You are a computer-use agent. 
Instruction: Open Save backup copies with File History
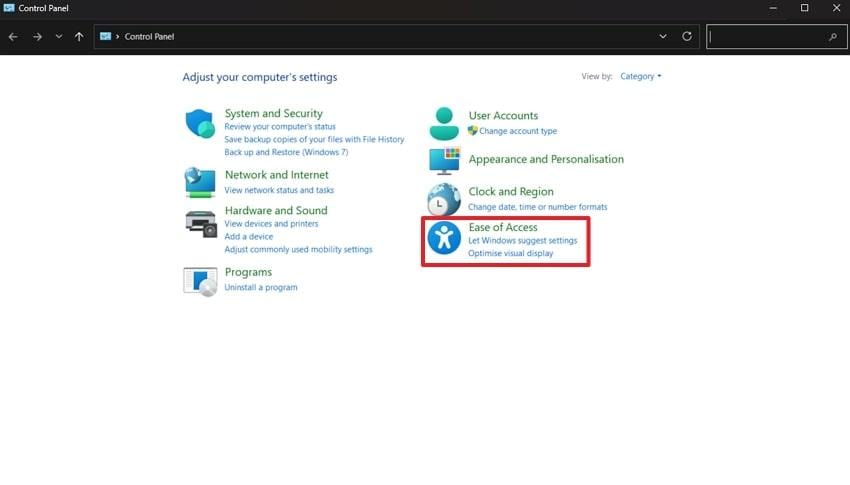click(x=314, y=139)
